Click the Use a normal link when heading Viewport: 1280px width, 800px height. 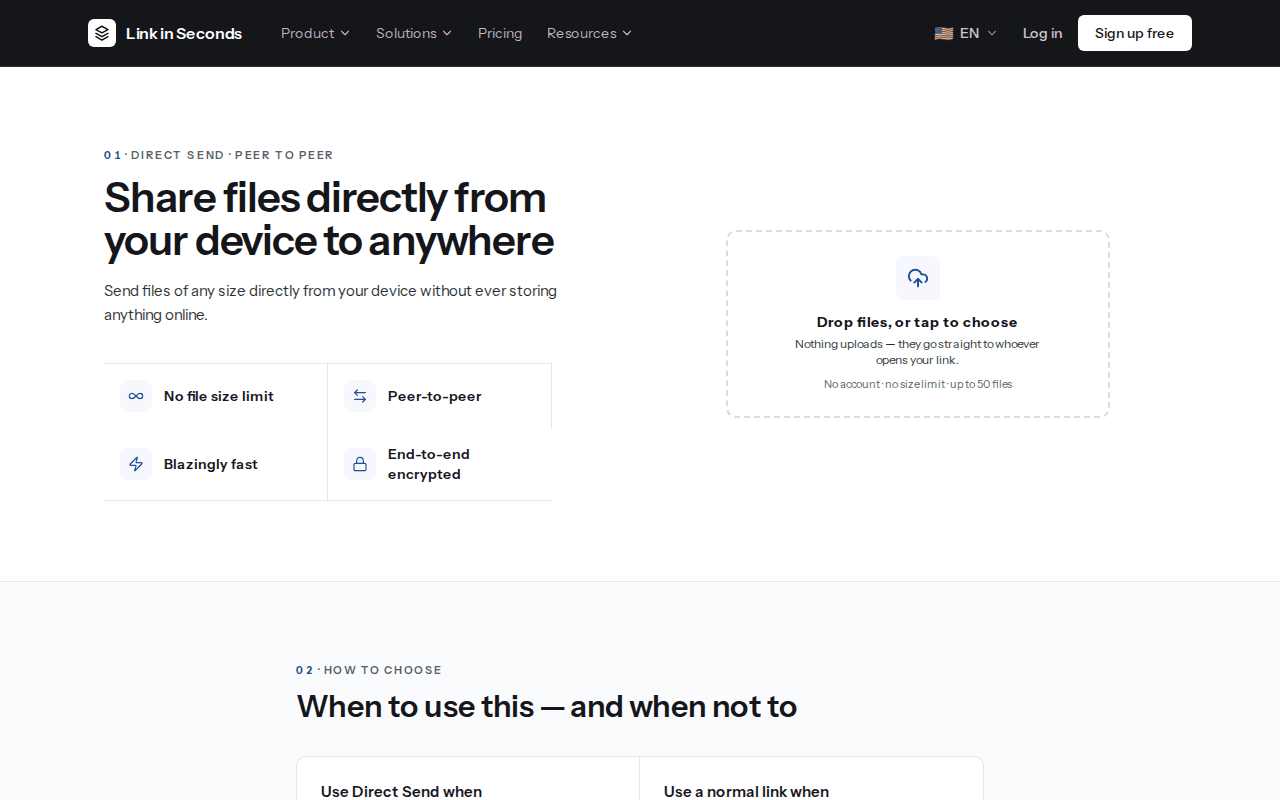click(746, 792)
